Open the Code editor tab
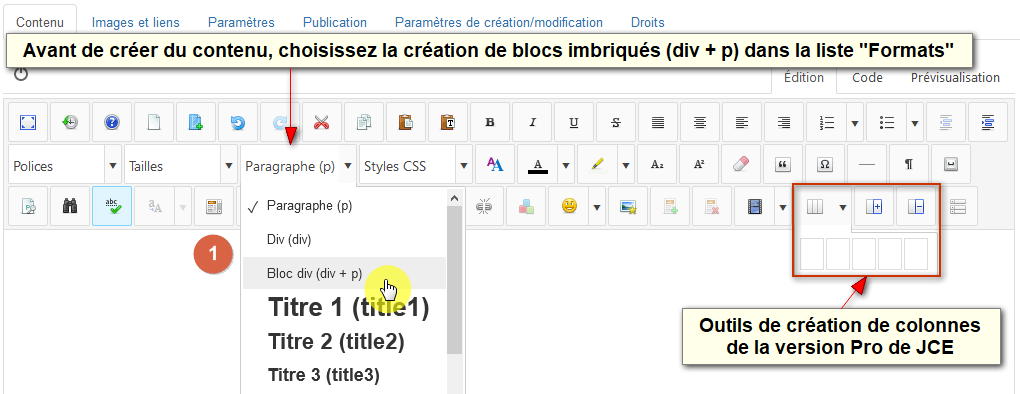The image size is (1020, 394). (x=867, y=77)
